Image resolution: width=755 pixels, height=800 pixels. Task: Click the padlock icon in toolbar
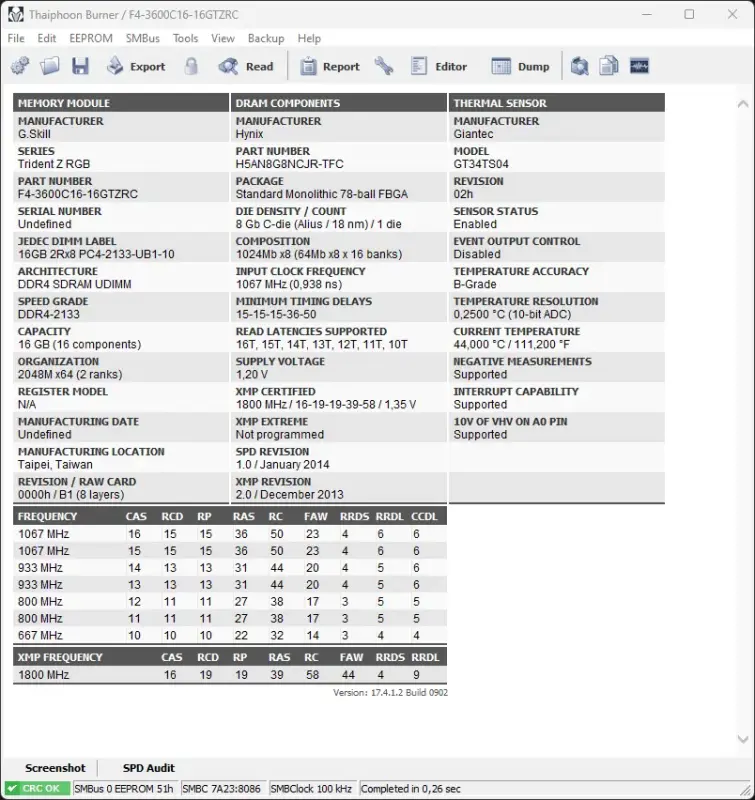pyautogui.click(x=190, y=67)
